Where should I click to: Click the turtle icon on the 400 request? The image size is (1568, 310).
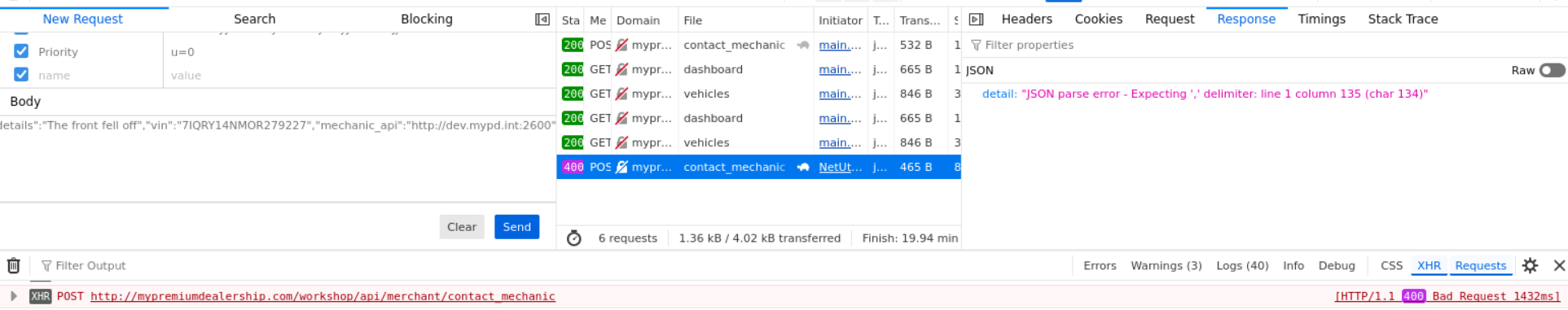coord(802,167)
